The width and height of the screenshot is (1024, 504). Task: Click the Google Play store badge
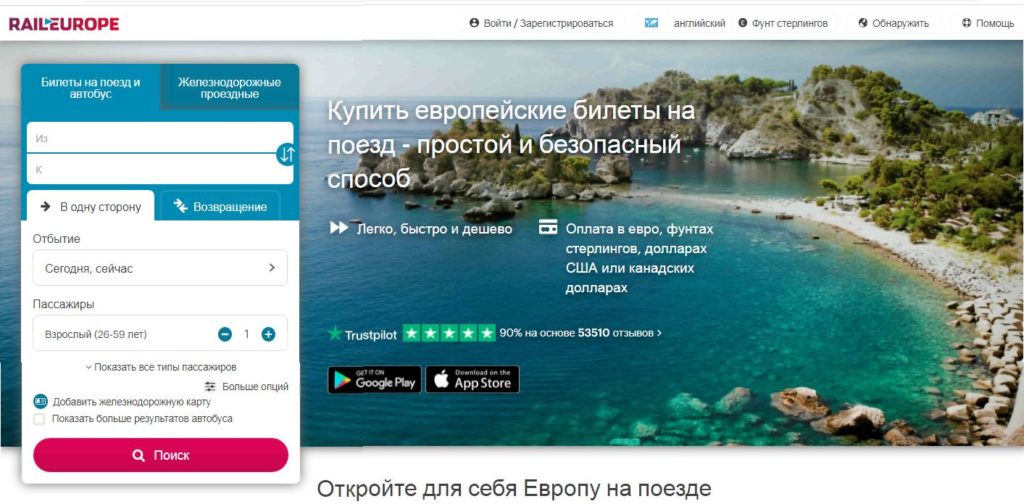[374, 379]
